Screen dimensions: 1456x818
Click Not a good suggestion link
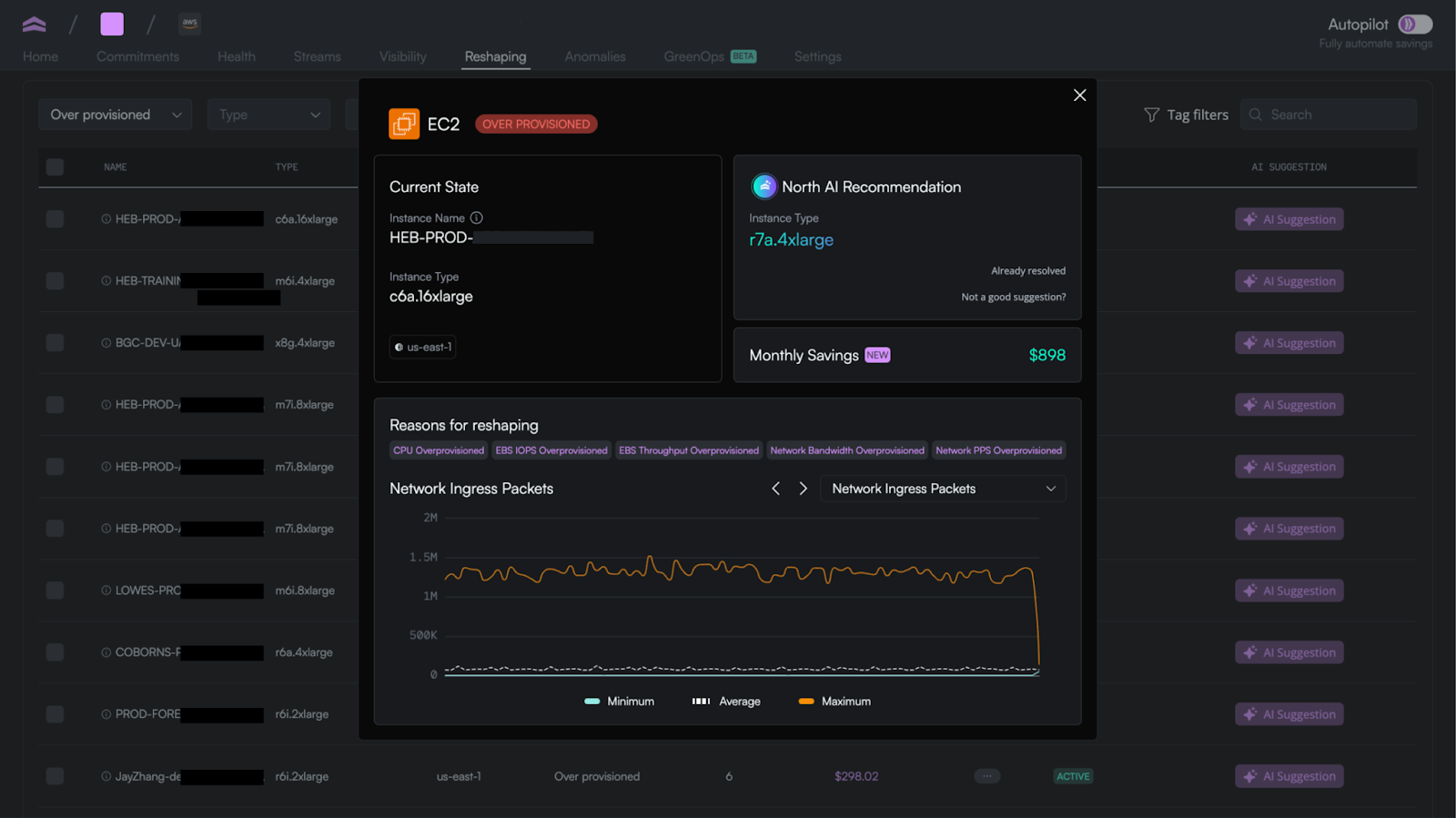point(1014,298)
